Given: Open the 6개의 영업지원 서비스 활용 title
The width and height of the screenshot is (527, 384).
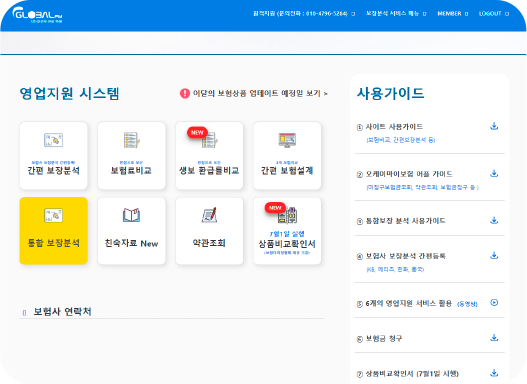Looking at the screenshot, I should pos(409,303).
